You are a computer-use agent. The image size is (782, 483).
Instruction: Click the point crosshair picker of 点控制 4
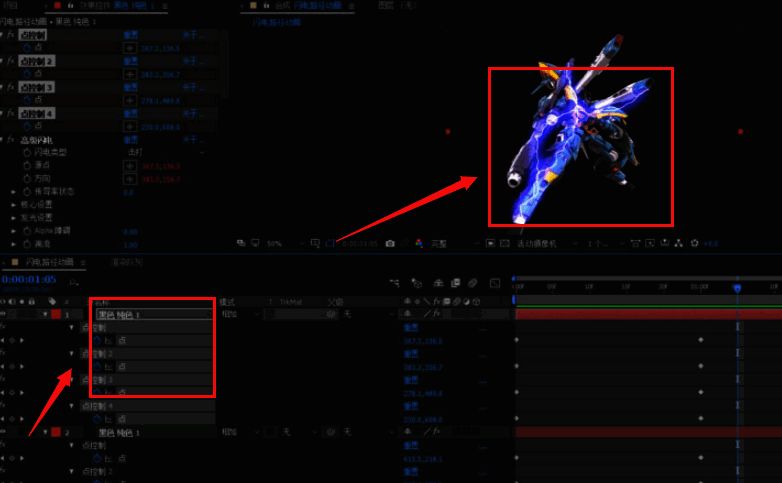[130, 127]
